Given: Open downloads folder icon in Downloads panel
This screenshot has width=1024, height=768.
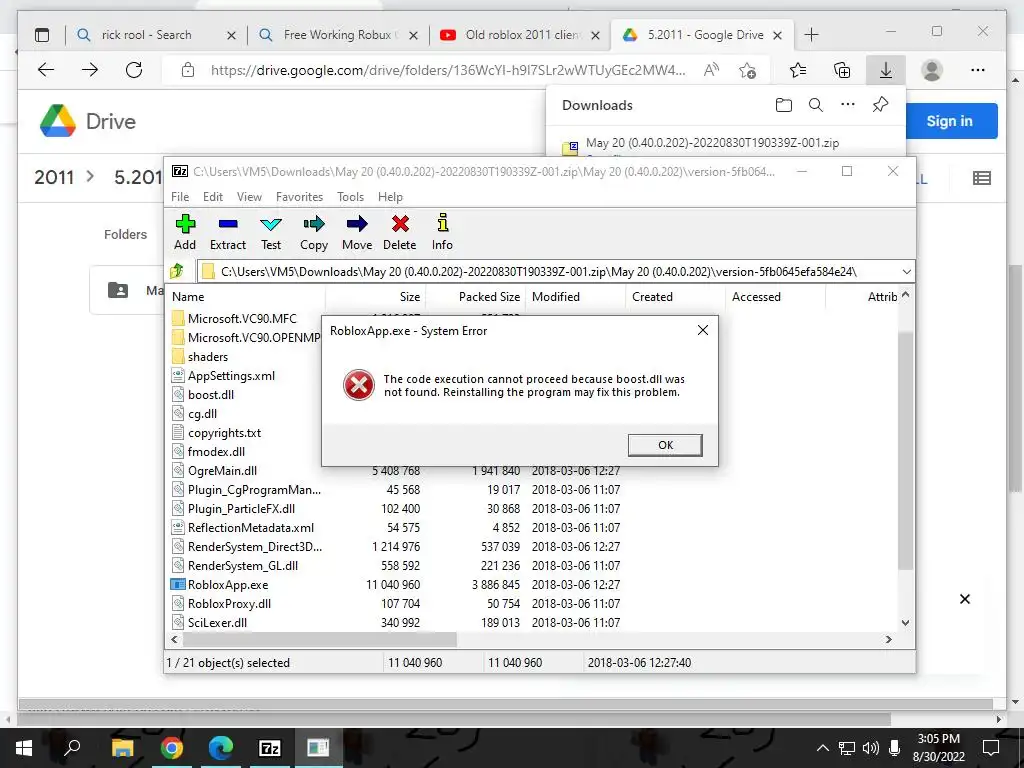Looking at the screenshot, I should click(x=784, y=104).
